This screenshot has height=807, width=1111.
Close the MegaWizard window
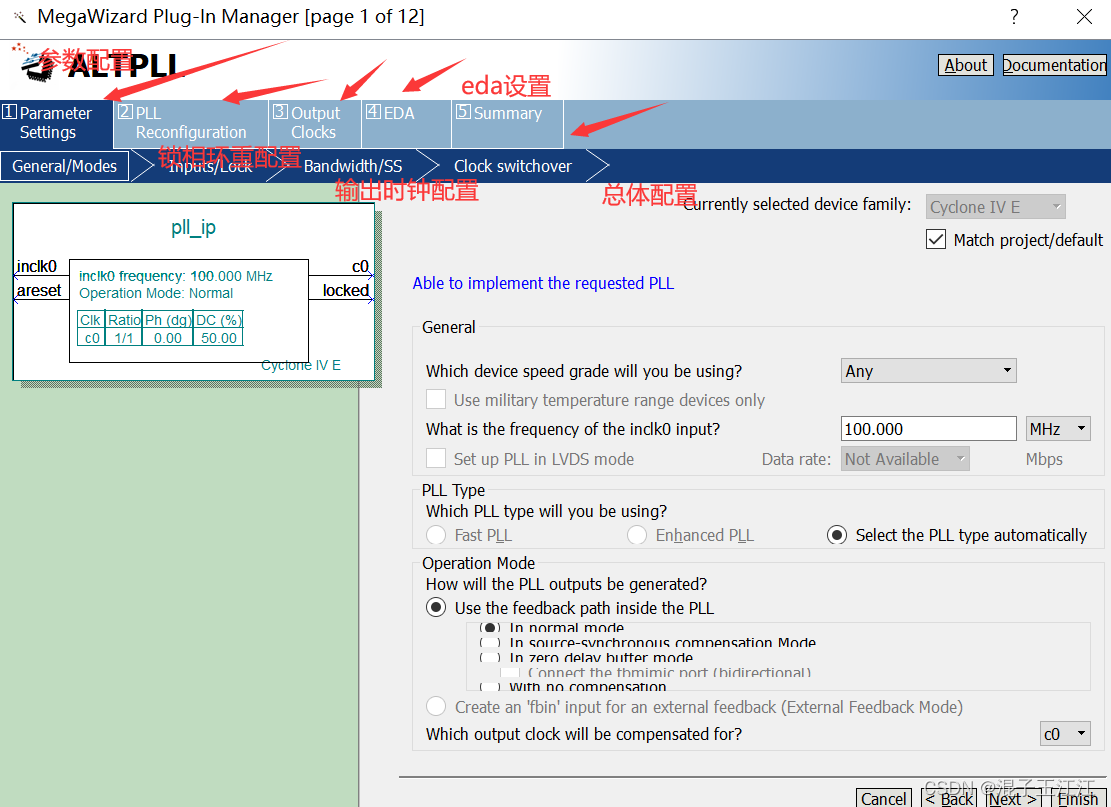click(1084, 16)
